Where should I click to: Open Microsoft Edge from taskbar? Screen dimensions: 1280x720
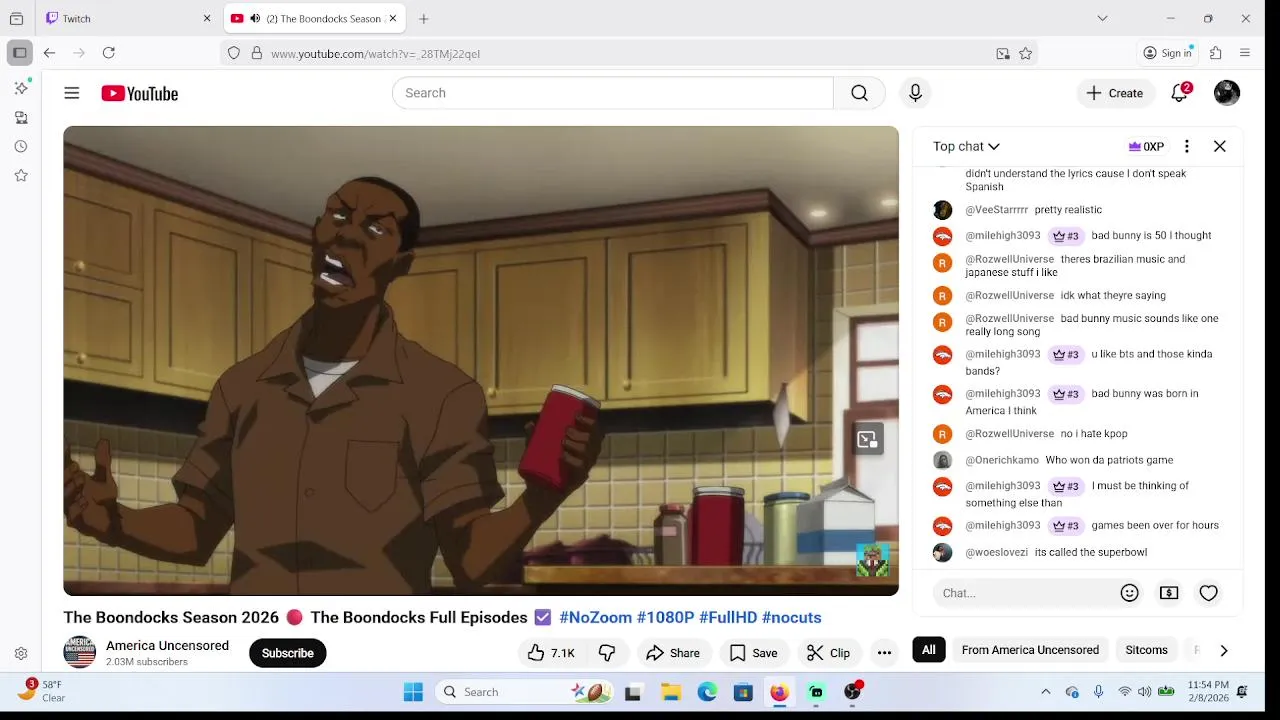707,692
